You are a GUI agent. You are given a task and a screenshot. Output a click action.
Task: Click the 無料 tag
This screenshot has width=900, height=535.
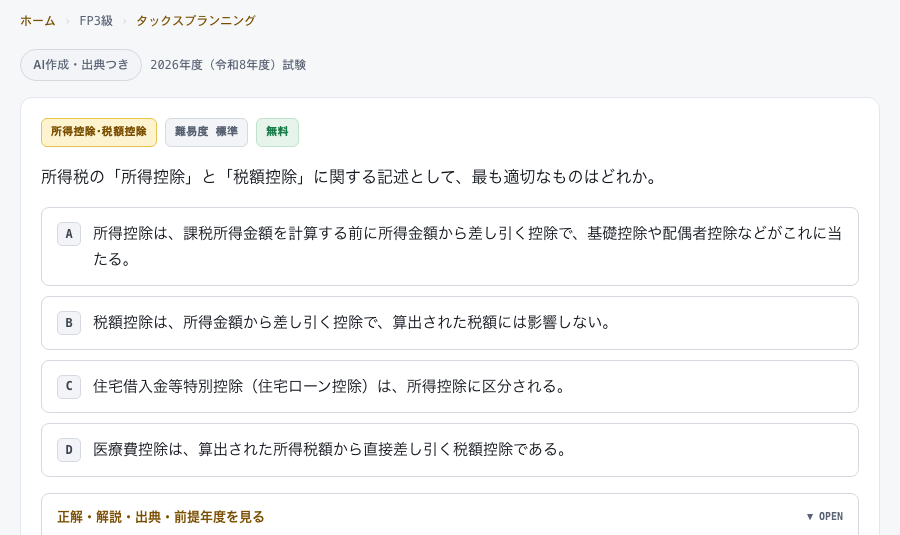(x=277, y=132)
